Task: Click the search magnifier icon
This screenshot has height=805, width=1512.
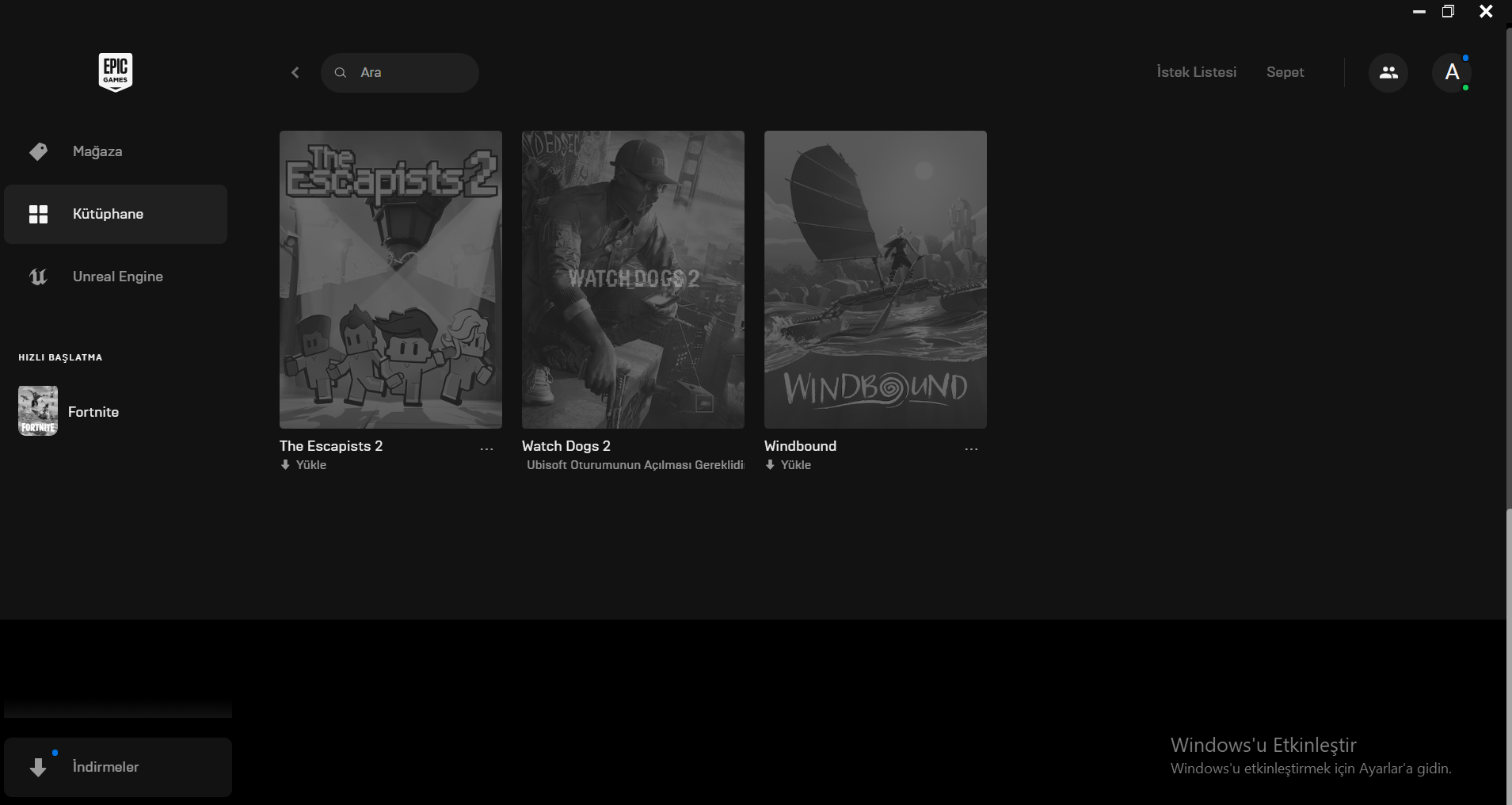Action: click(341, 73)
